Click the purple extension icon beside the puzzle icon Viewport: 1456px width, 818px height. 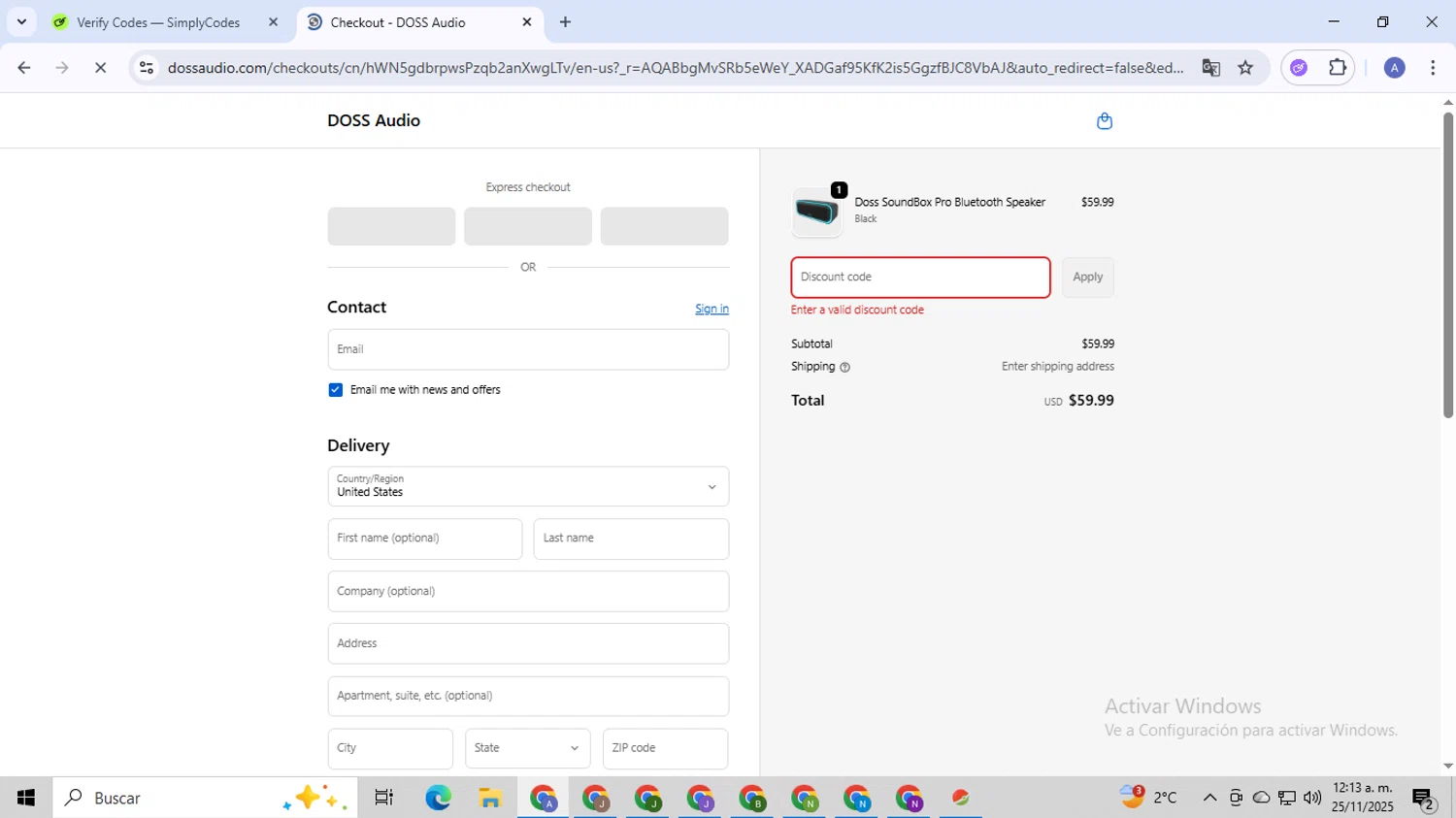click(x=1299, y=68)
